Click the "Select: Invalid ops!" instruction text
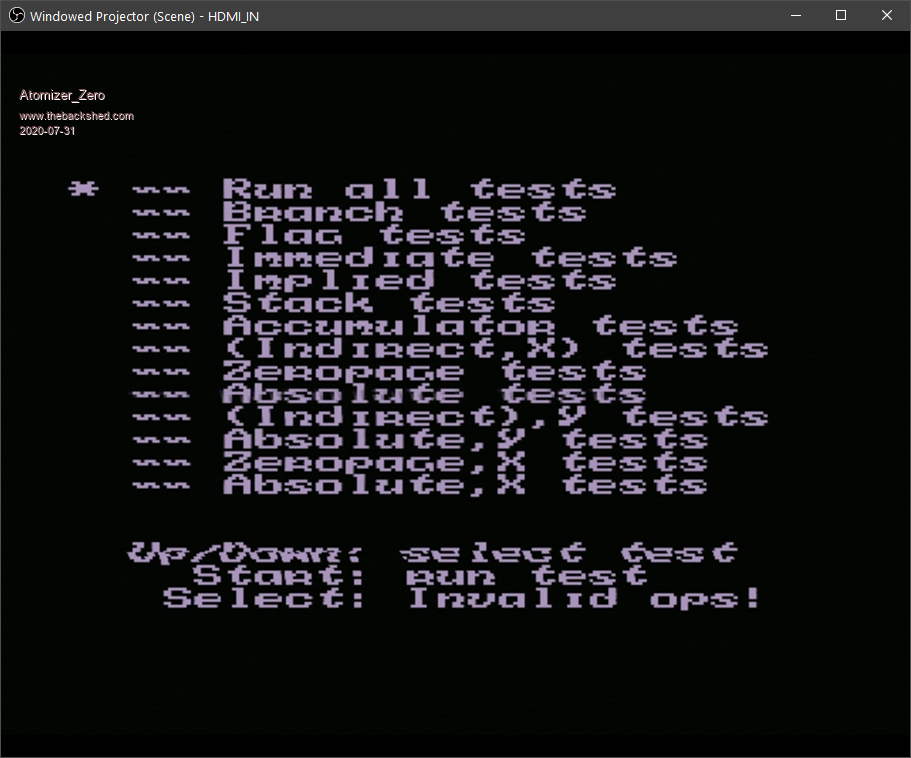The image size is (911, 758). tap(462, 599)
